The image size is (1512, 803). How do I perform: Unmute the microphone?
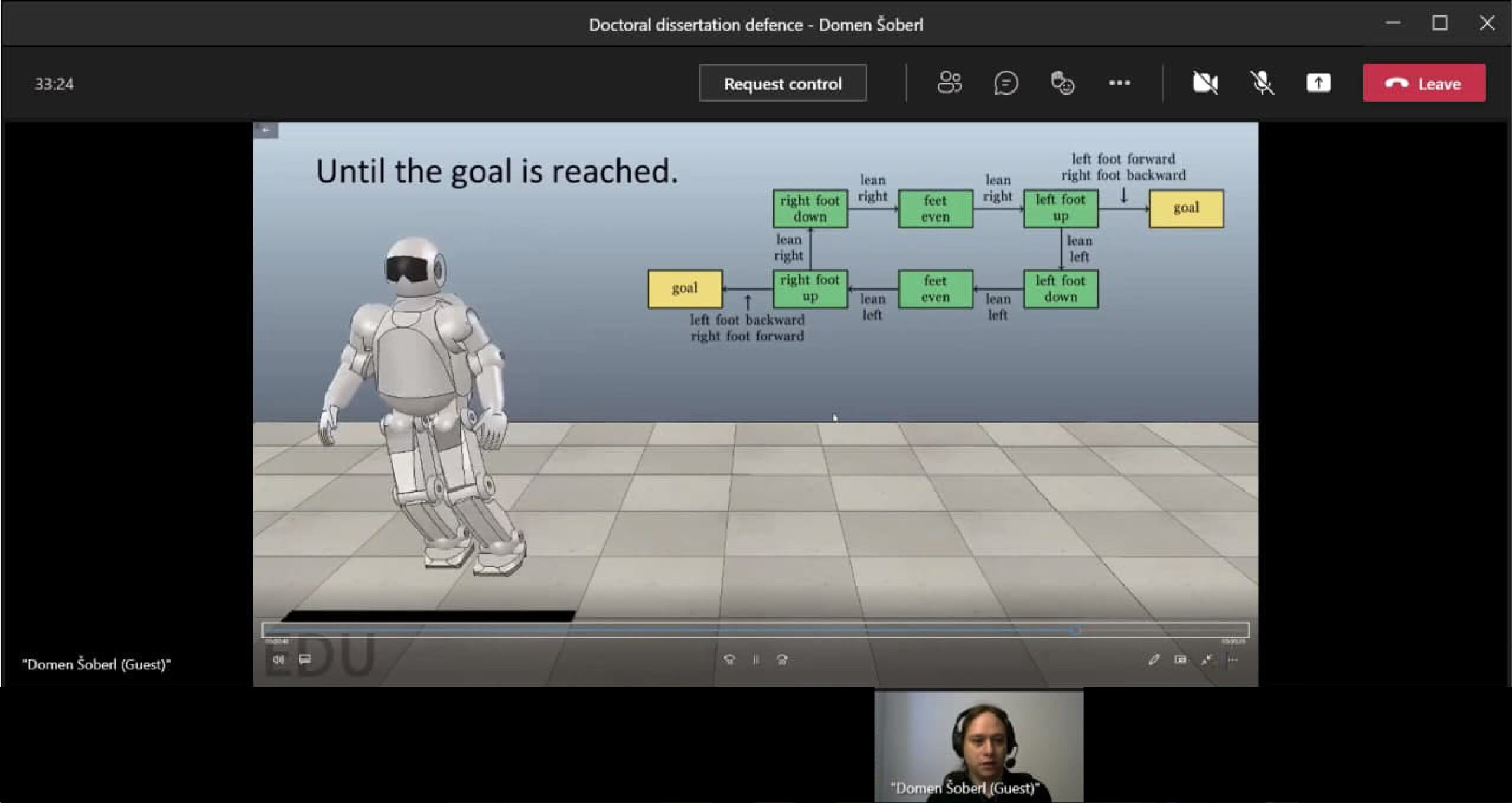[x=1262, y=83]
